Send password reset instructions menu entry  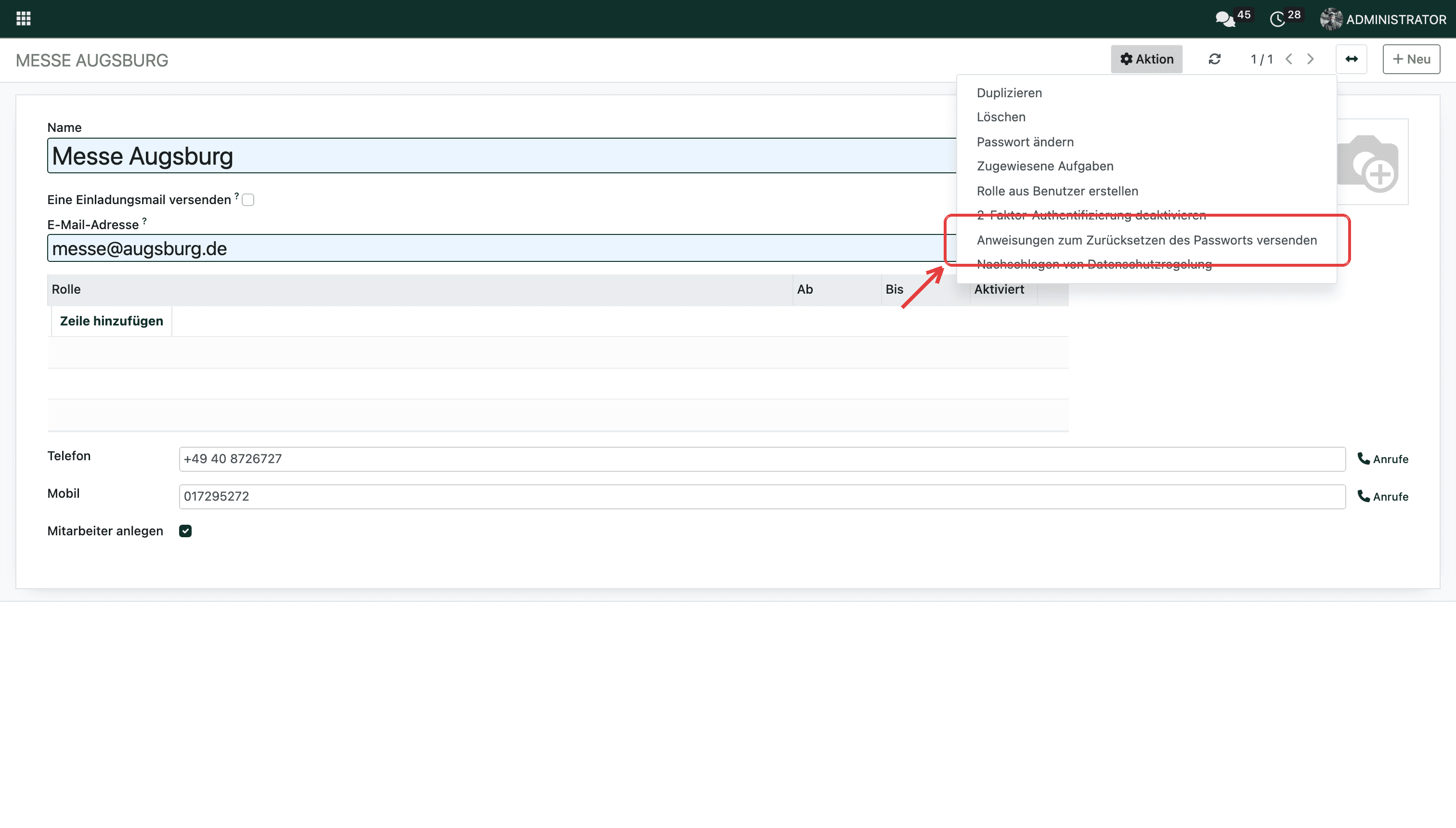(x=1146, y=240)
